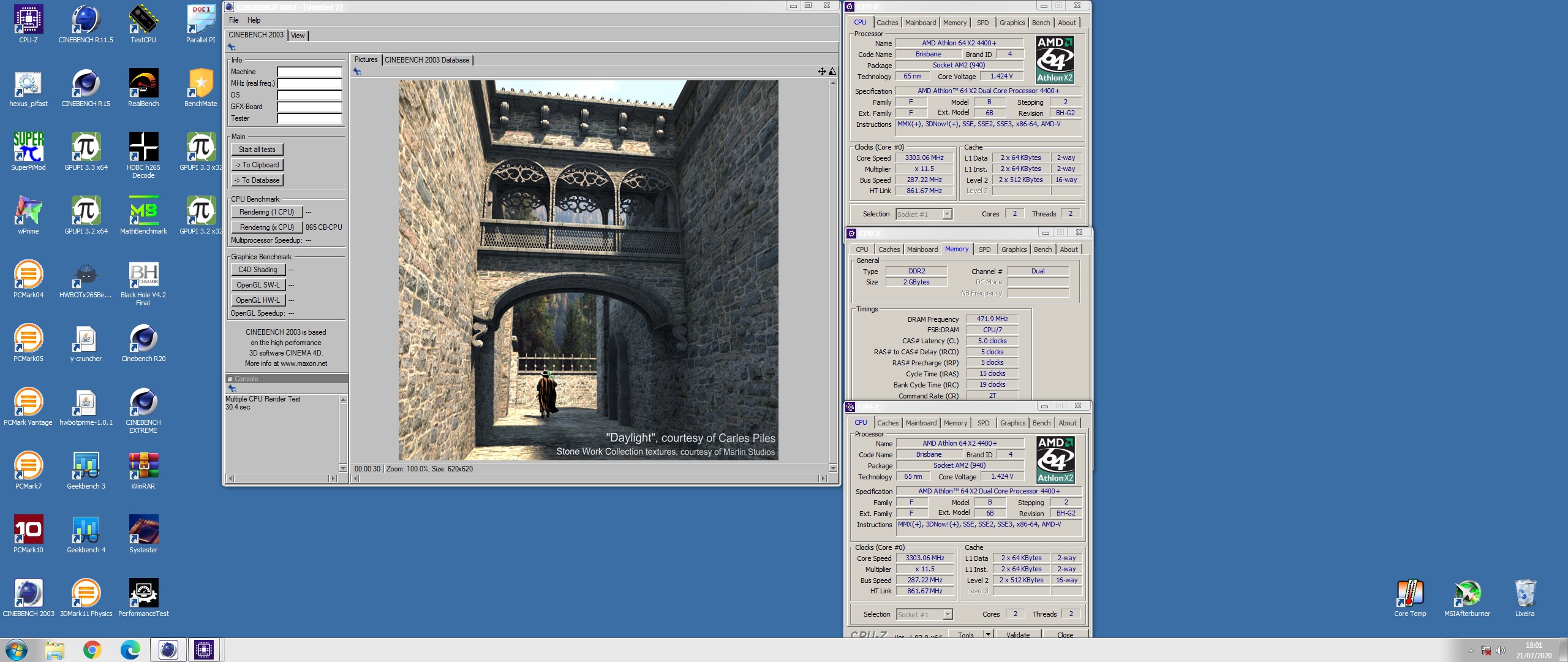Open File Explorer from the taskbar
This screenshot has width=1568, height=662.
pos(55,650)
